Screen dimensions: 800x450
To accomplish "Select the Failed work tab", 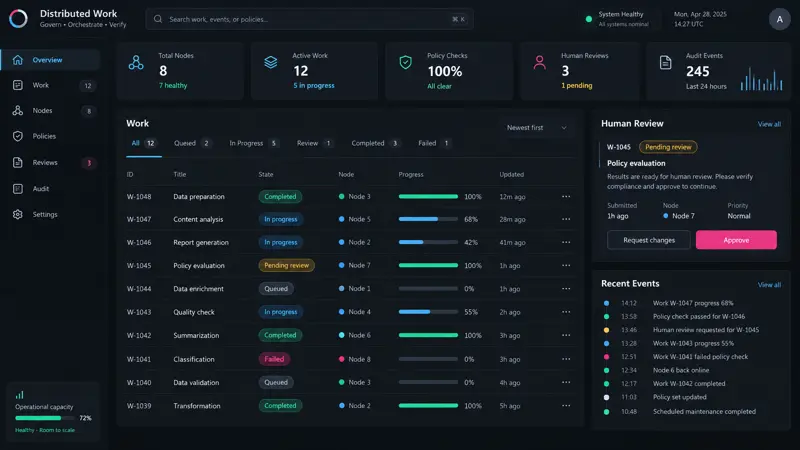I will [434, 143].
